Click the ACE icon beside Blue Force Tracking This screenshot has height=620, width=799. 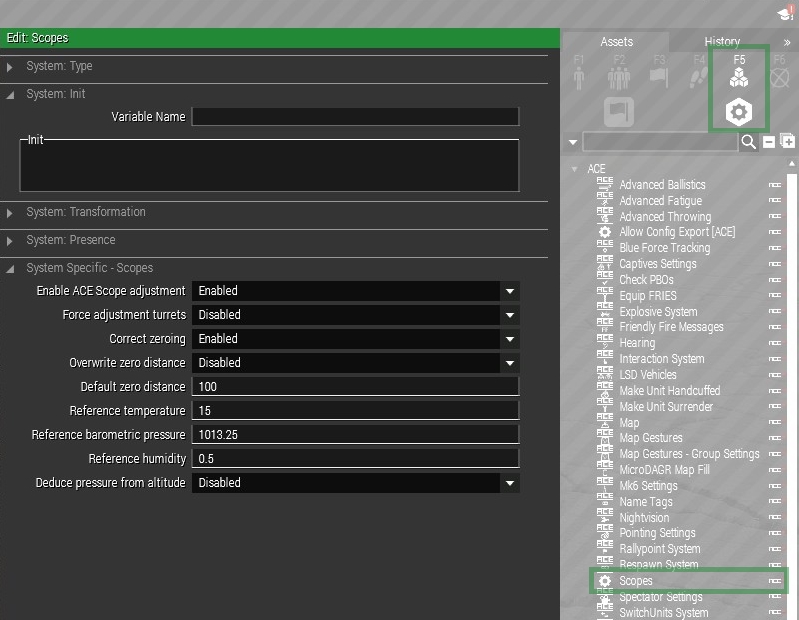point(605,248)
